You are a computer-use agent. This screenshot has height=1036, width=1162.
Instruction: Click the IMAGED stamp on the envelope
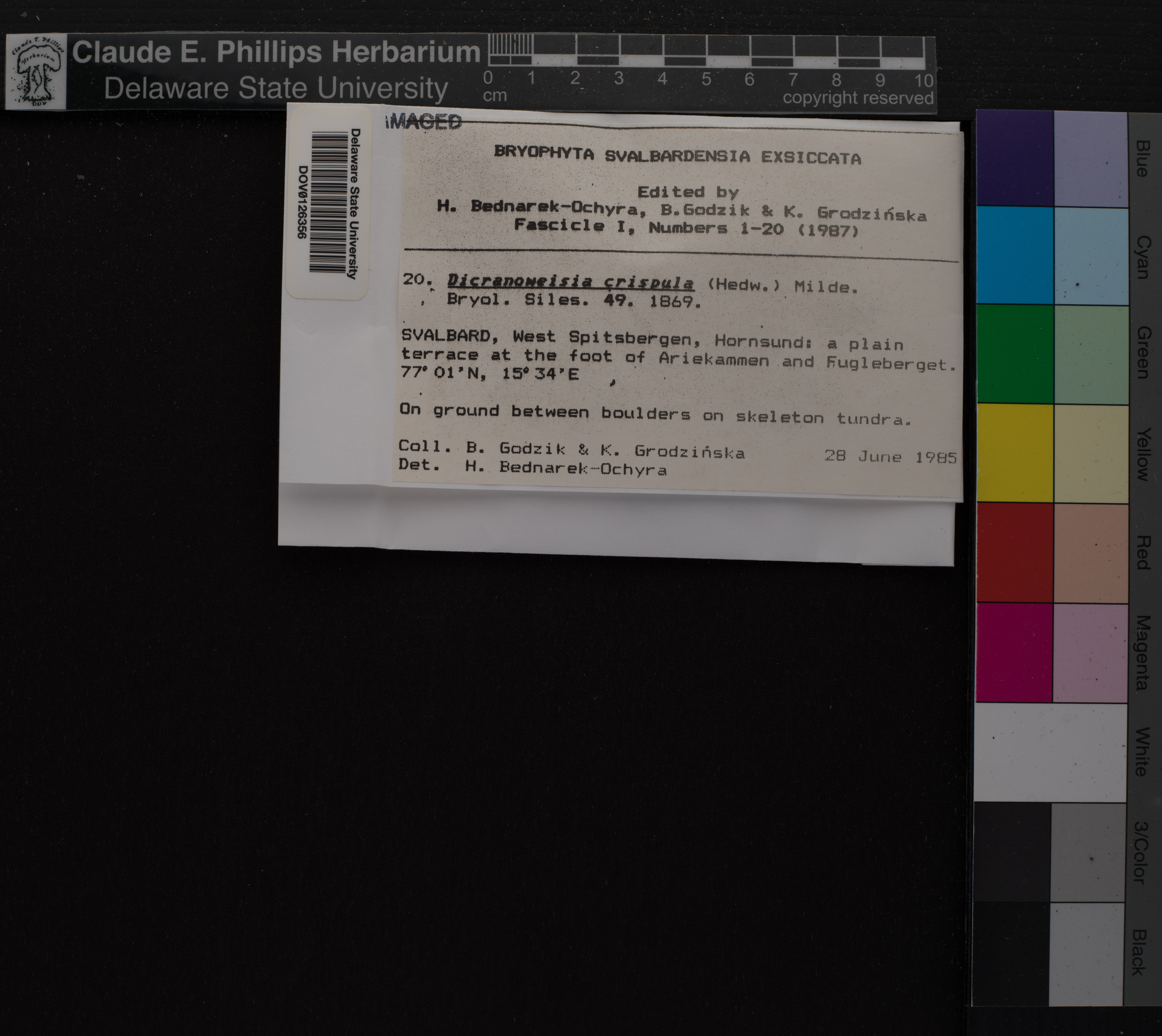pos(423,121)
